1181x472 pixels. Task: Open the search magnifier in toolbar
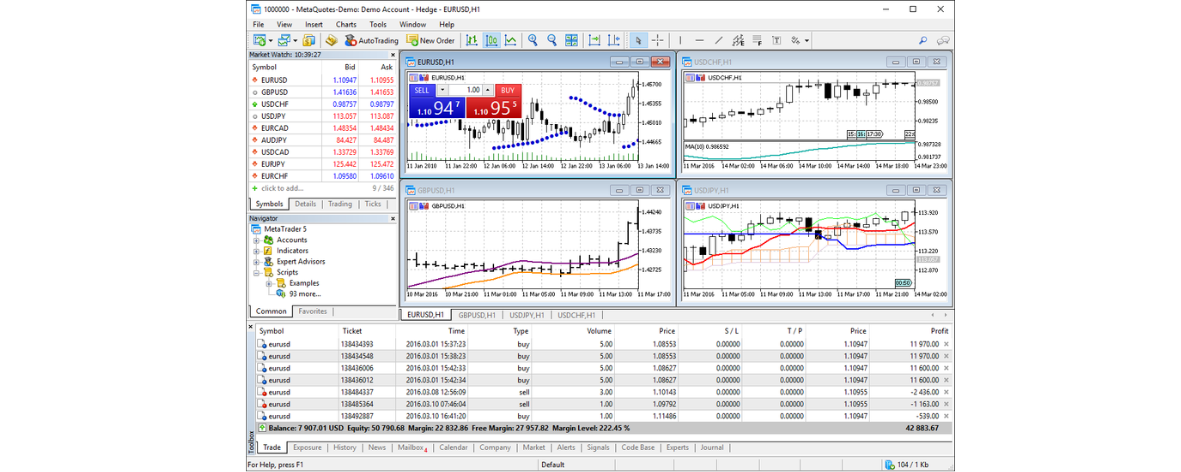click(923, 40)
